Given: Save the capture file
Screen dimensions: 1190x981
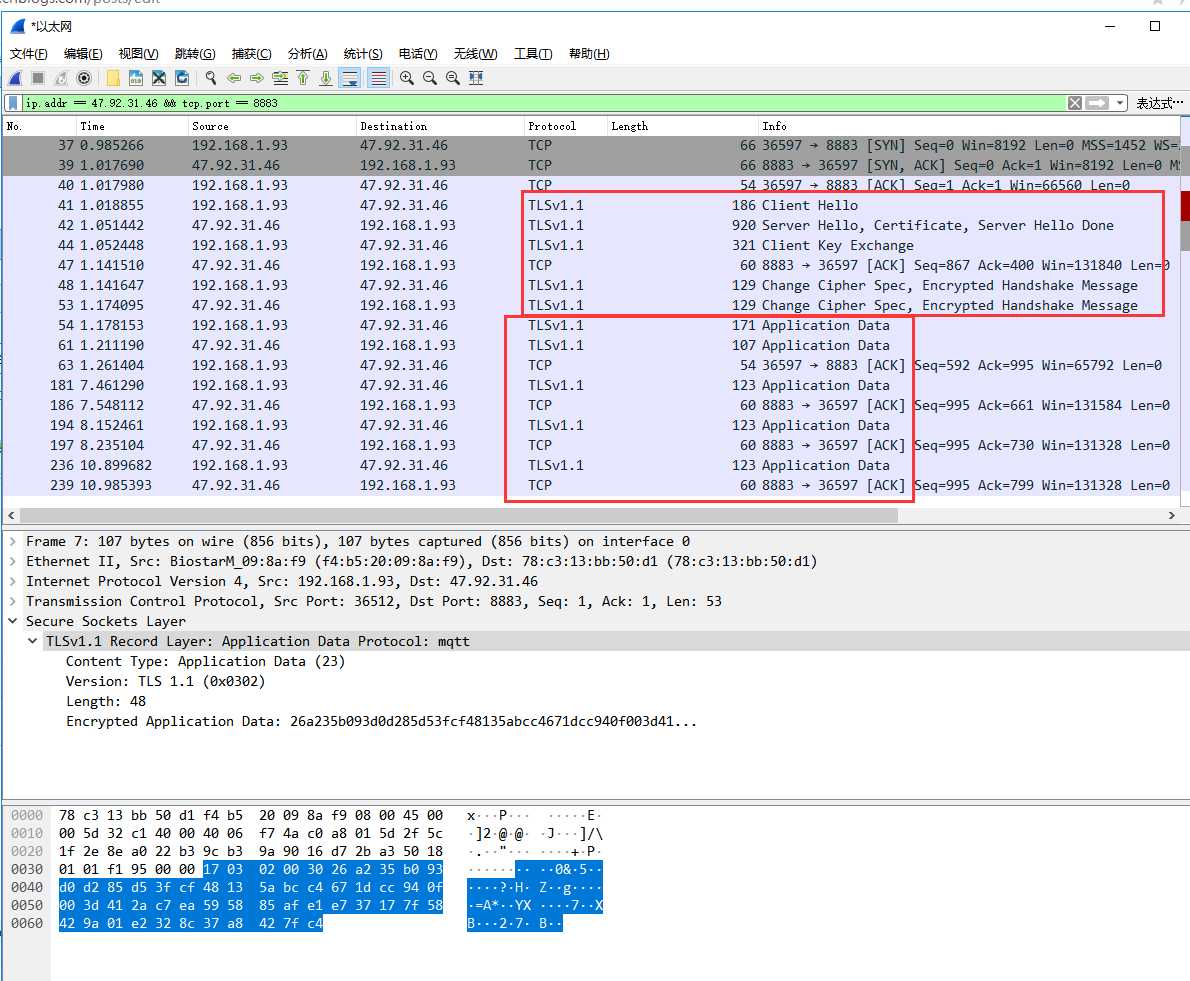Looking at the screenshot, I should [x=136, y=78].
